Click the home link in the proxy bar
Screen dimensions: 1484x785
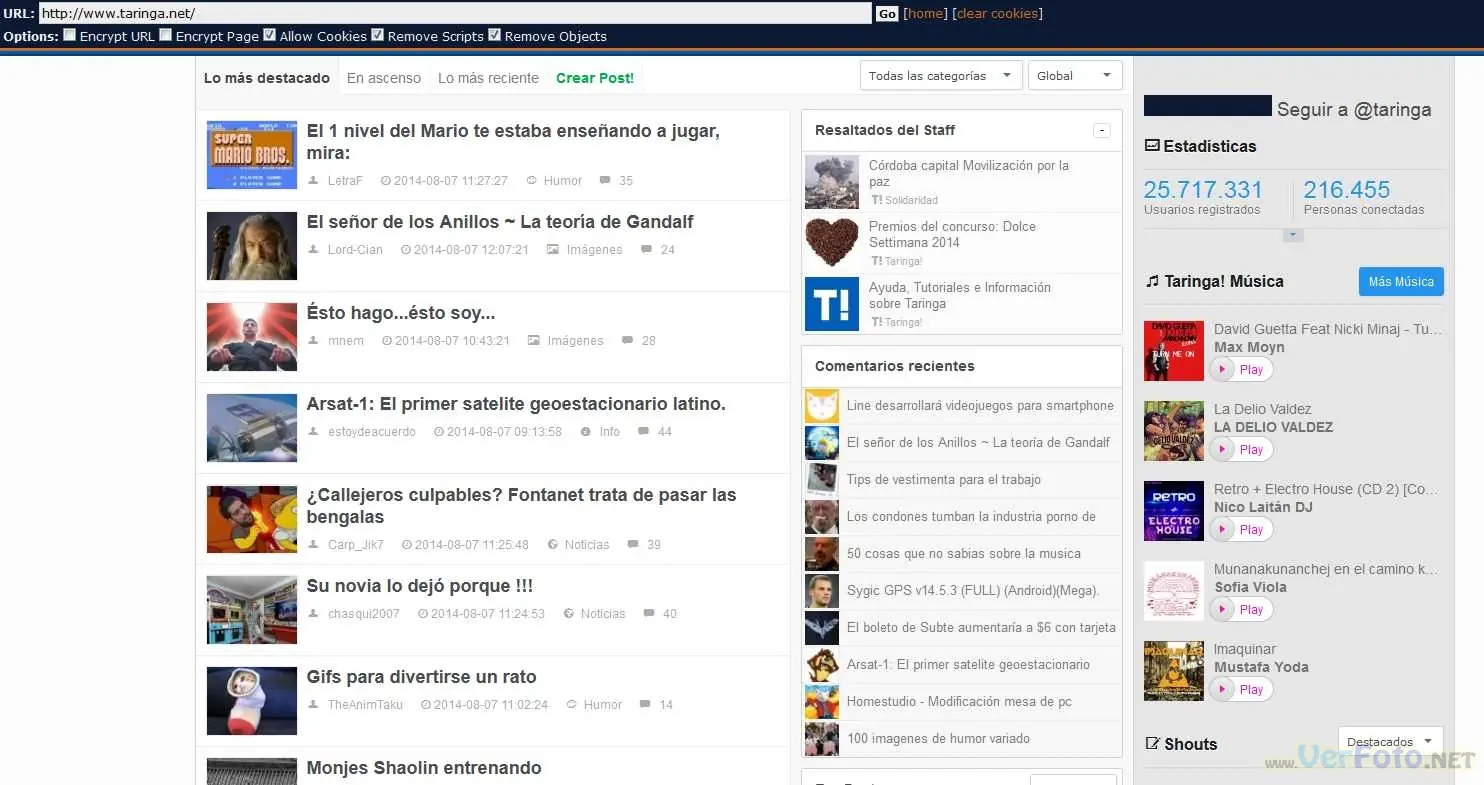(x=925, y=14)
